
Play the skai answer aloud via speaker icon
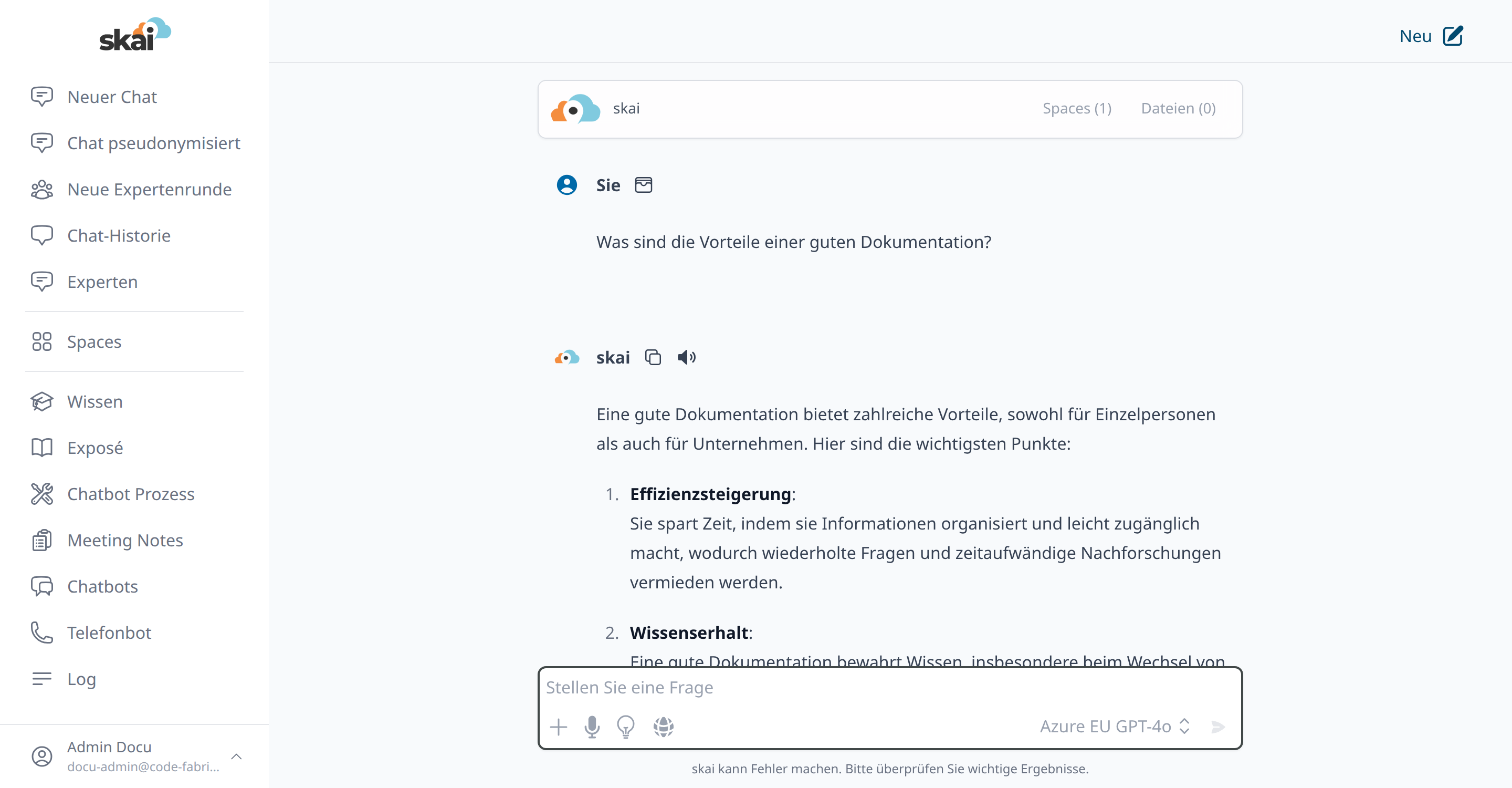[x=686, y=357]
